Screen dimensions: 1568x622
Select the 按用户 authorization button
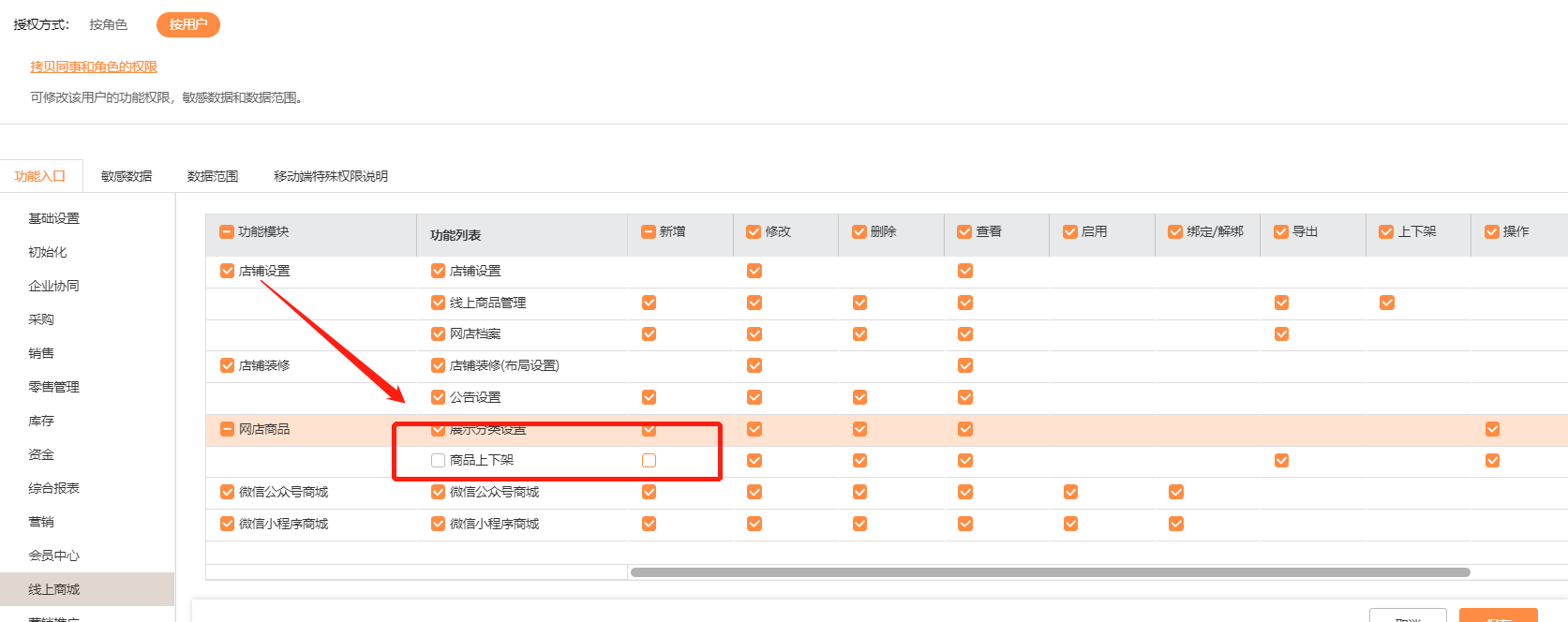[187, 24]
